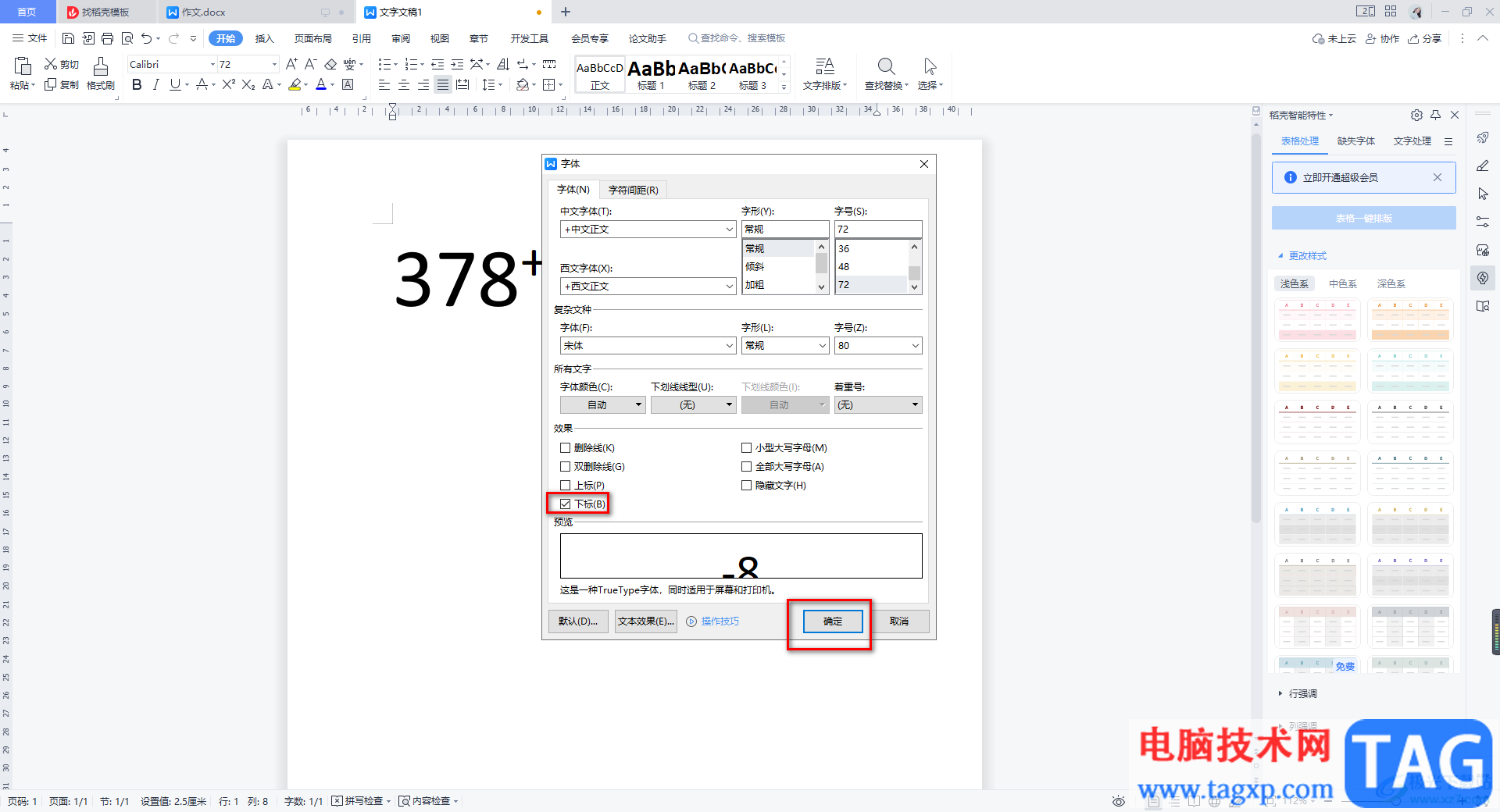The height and width of the screenshot is (812, 1500).
Task: Check the Hidden text (H) checkbox
Action: [746, 486]
